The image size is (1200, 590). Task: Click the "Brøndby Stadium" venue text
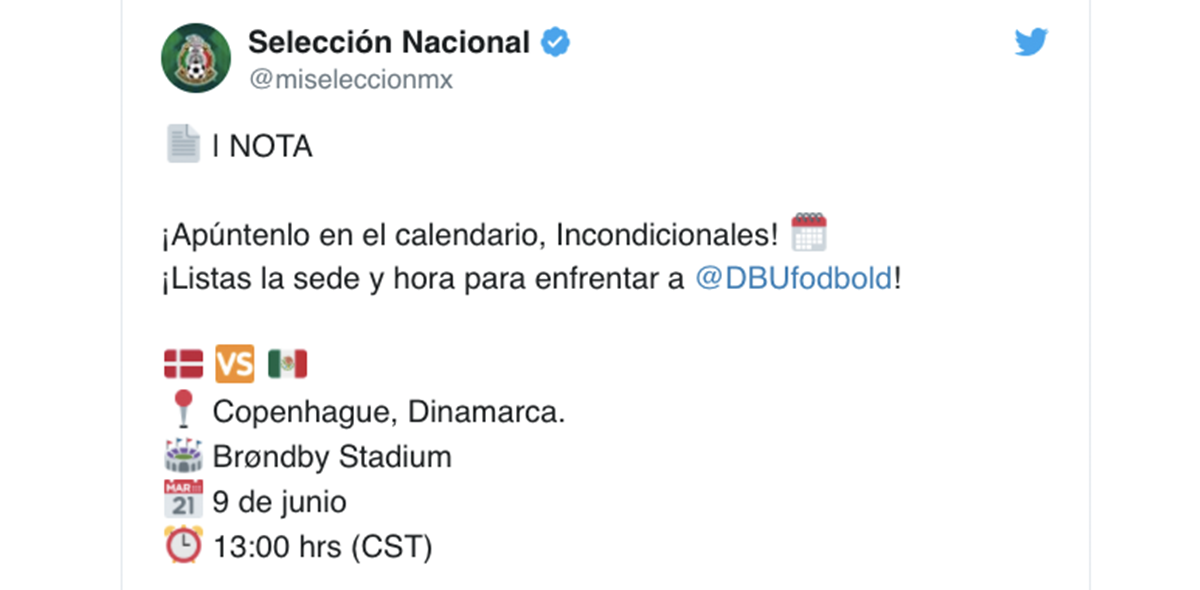coord(332,457)
